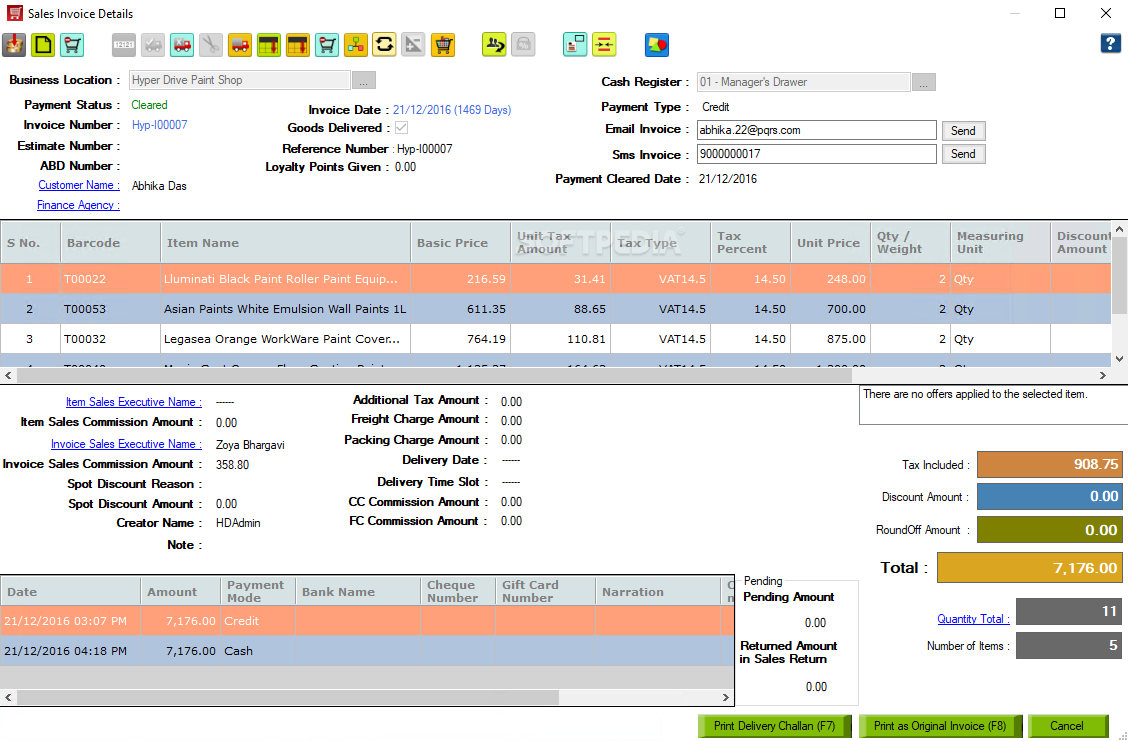Open Item Sales Executive Name link
1128x741 pixels.
(134, 402)
